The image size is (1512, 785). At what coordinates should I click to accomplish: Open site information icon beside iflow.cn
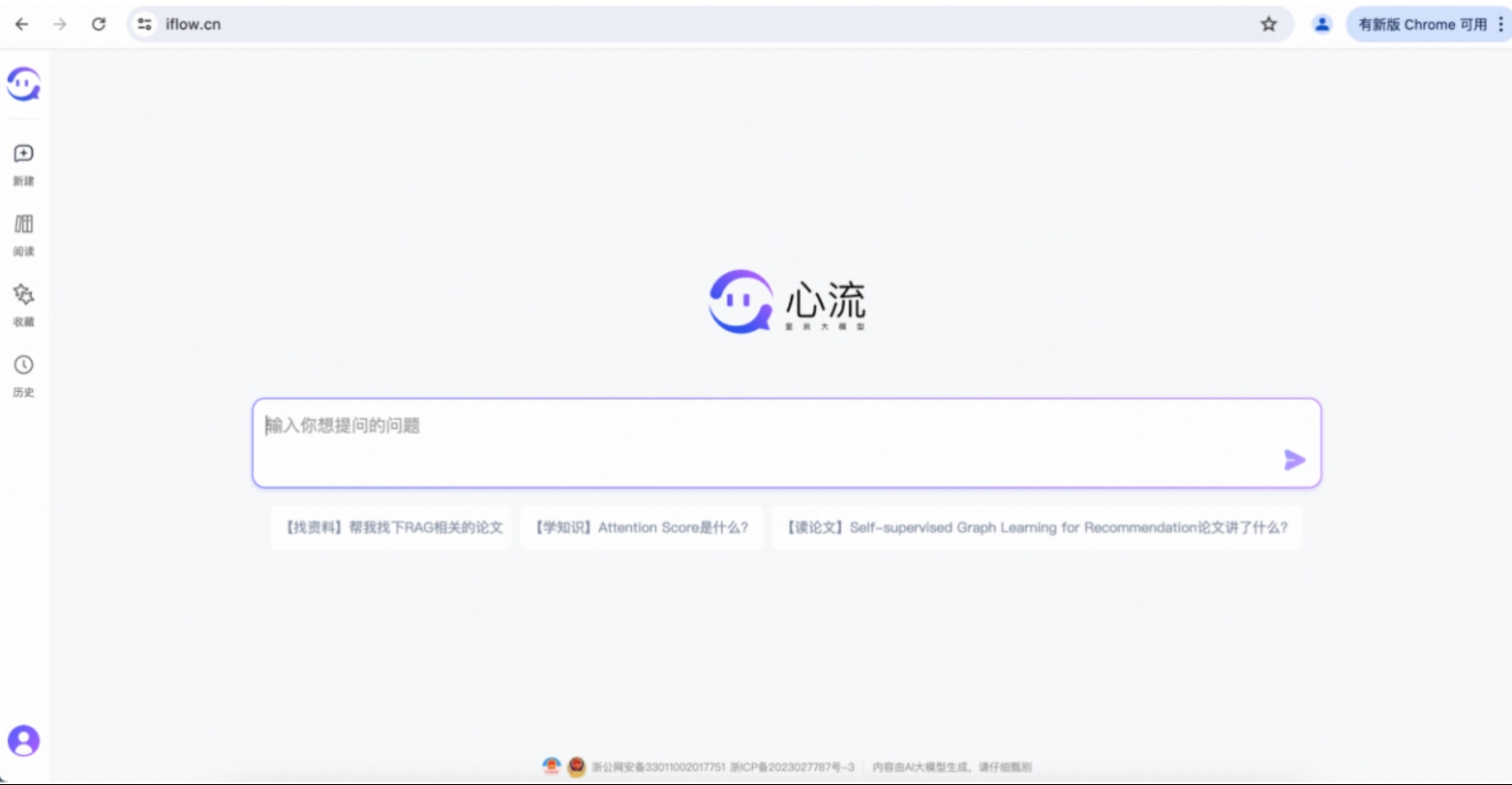click(x=145, y=24)
